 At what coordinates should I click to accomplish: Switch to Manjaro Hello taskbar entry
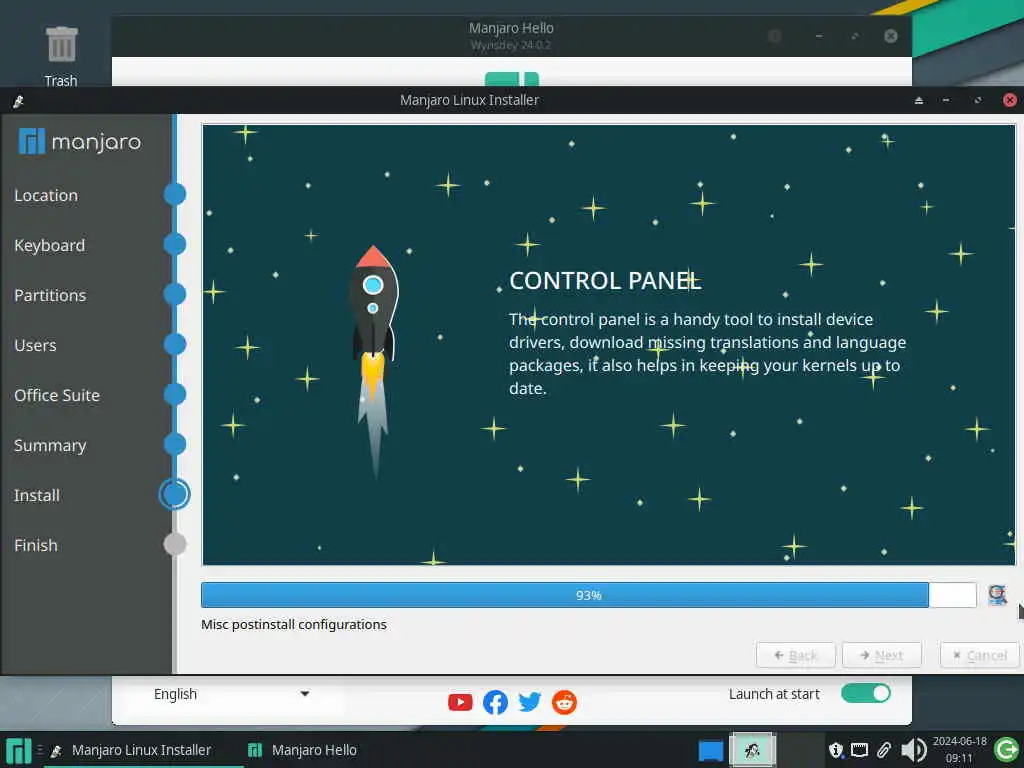(303, 750)
